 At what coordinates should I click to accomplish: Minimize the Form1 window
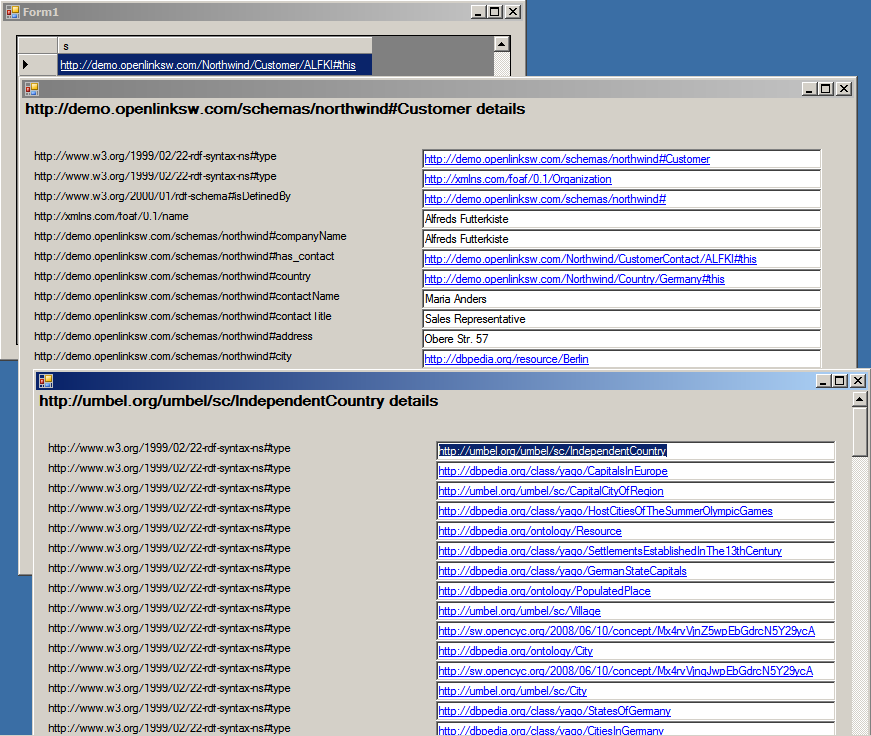click(x=477, y=11)
